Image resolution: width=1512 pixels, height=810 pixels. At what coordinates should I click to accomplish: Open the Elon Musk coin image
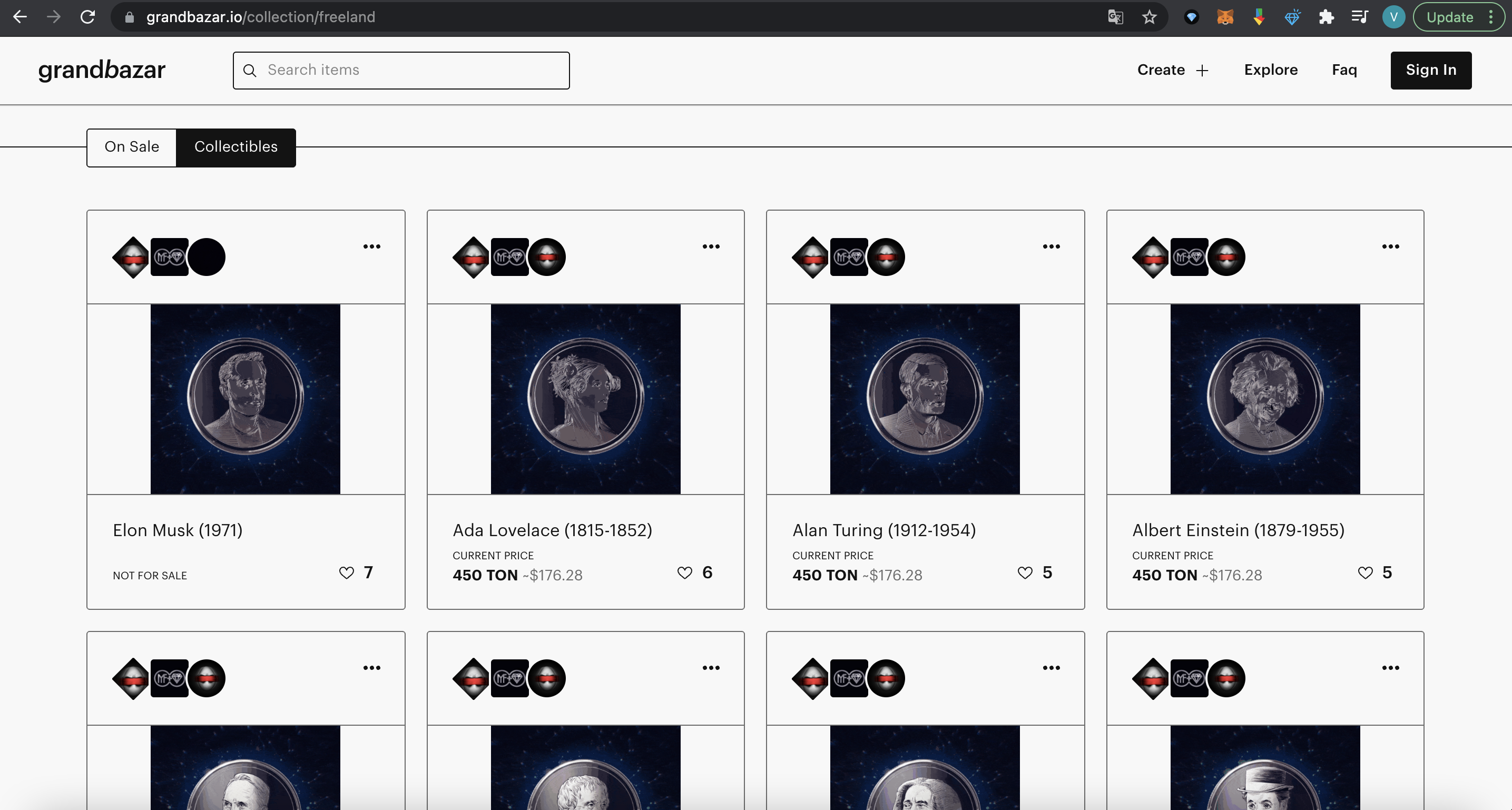tap(246, 399)
